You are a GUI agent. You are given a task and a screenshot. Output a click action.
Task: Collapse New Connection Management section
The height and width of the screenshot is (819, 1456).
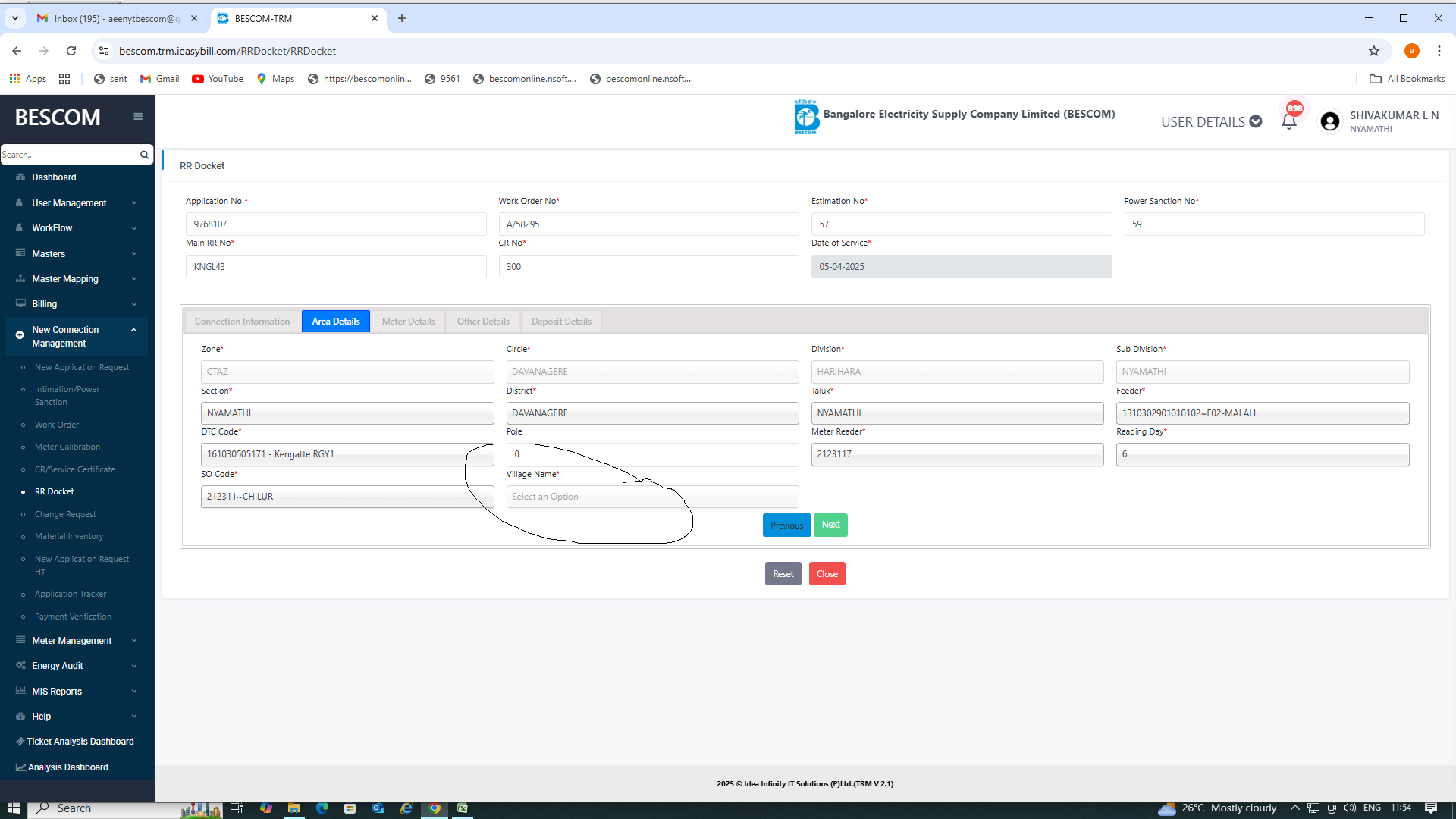pos(133,330)
